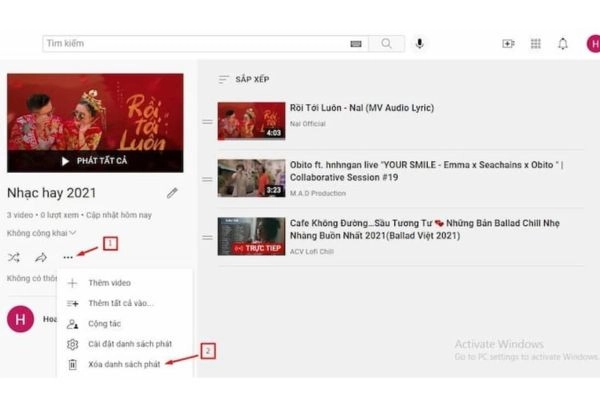The width and height of the screenshot is (600, 400).
Task: Edit playlist title with pencil icon
Action: pyautogui.click(x=172, y=193)
